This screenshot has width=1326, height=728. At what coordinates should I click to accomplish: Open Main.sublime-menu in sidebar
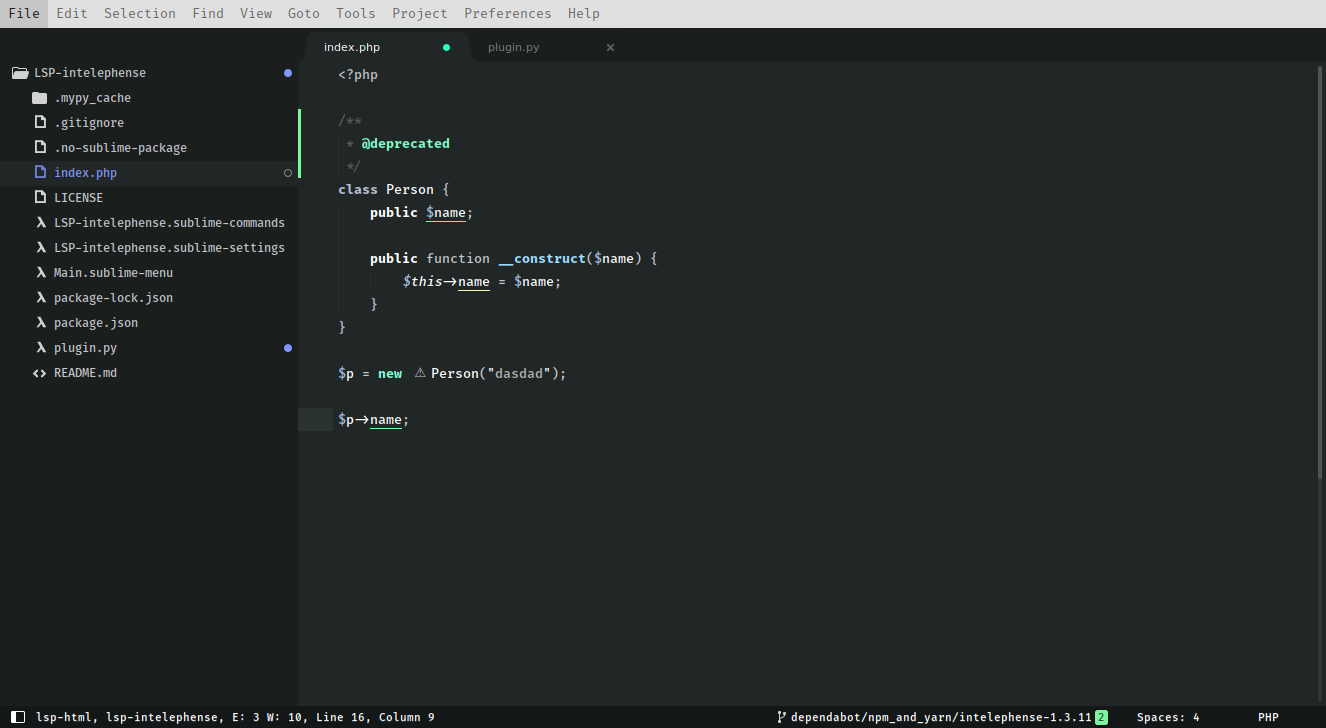point(113,273)
